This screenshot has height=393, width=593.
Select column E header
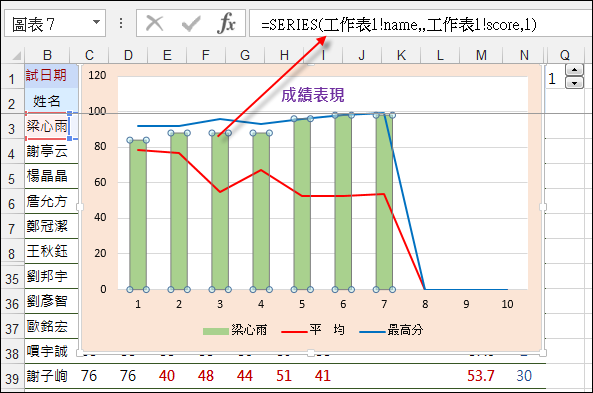[x=167, y=56]
